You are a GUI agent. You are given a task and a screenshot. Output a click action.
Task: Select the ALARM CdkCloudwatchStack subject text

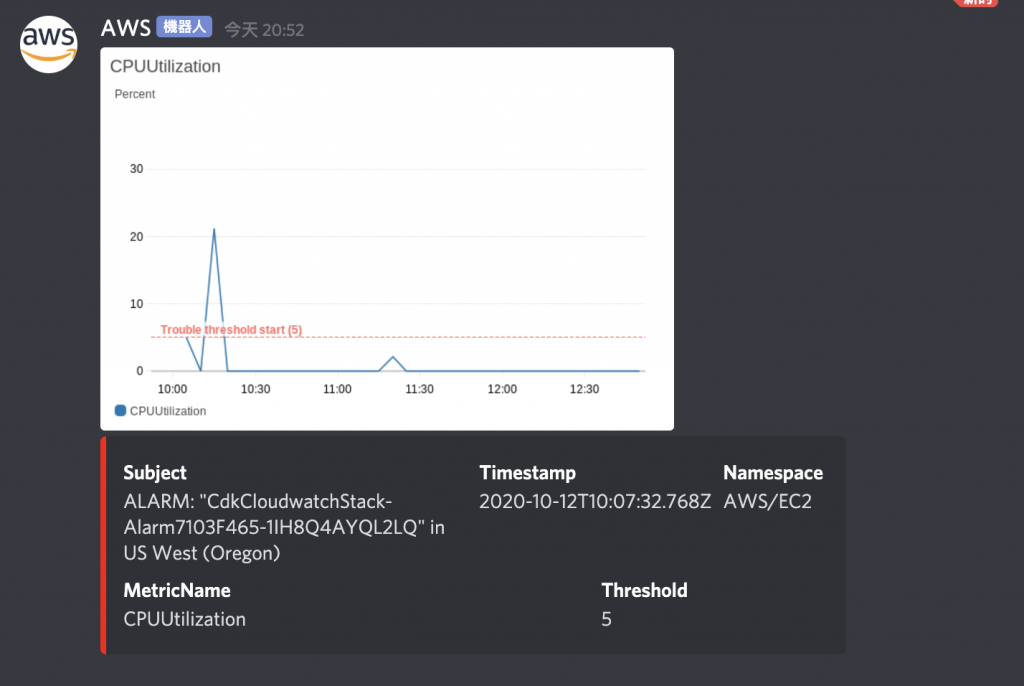point(284,527)
